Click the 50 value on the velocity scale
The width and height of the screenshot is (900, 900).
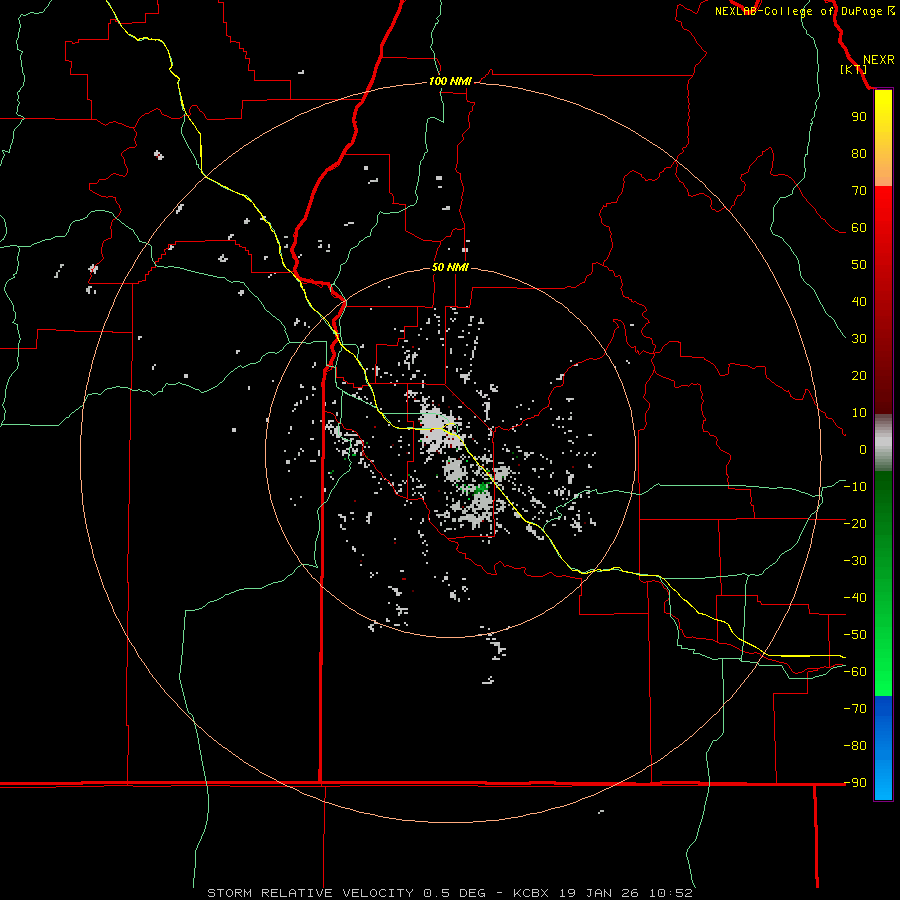(859, 265)
